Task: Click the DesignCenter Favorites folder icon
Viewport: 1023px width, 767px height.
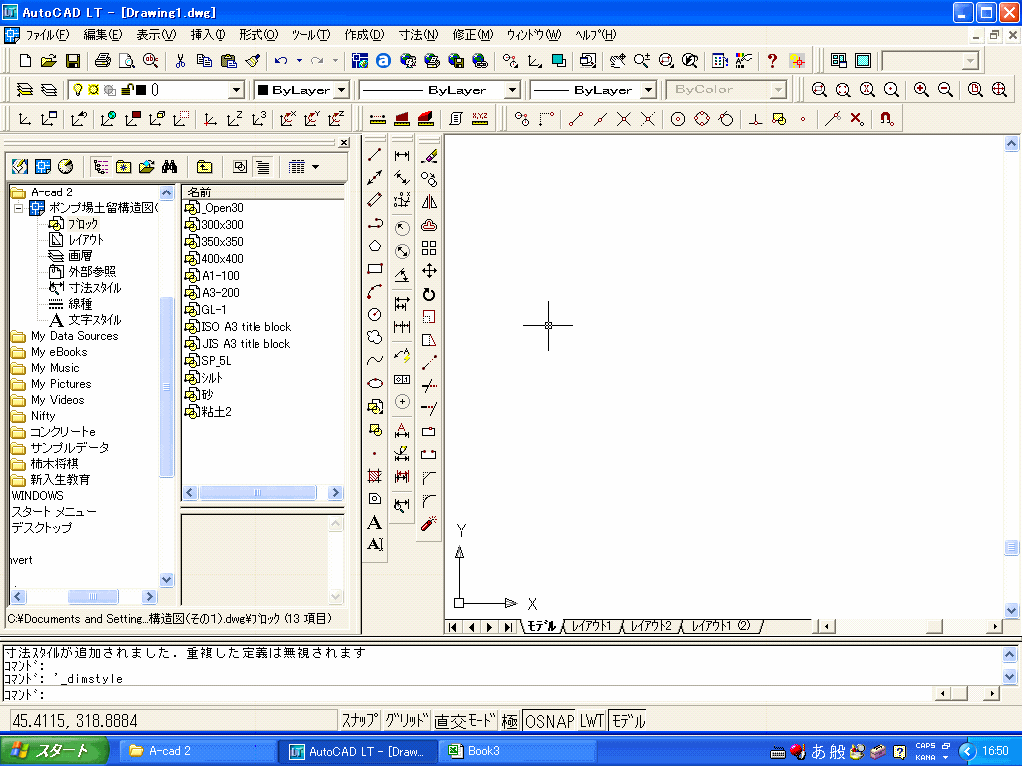Action: (123, 167)
